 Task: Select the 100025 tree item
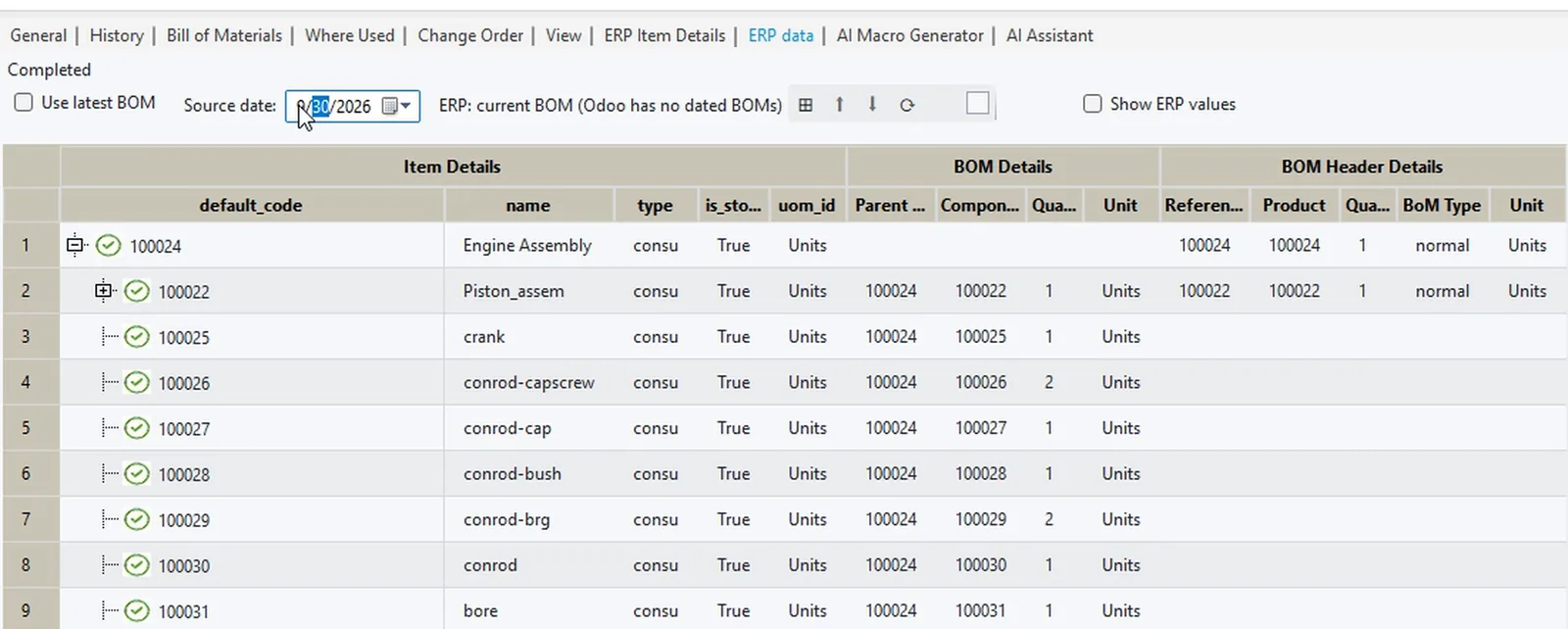click(184, 337)
